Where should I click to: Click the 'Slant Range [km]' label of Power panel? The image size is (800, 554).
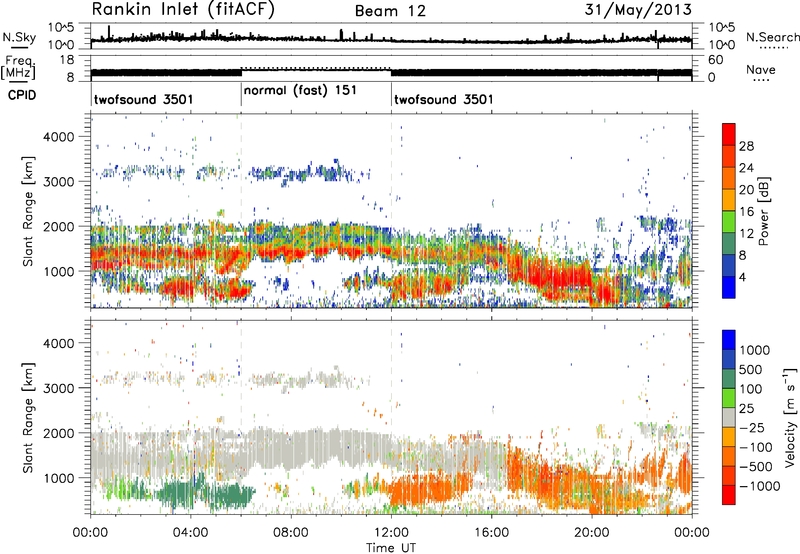point(28,211)
